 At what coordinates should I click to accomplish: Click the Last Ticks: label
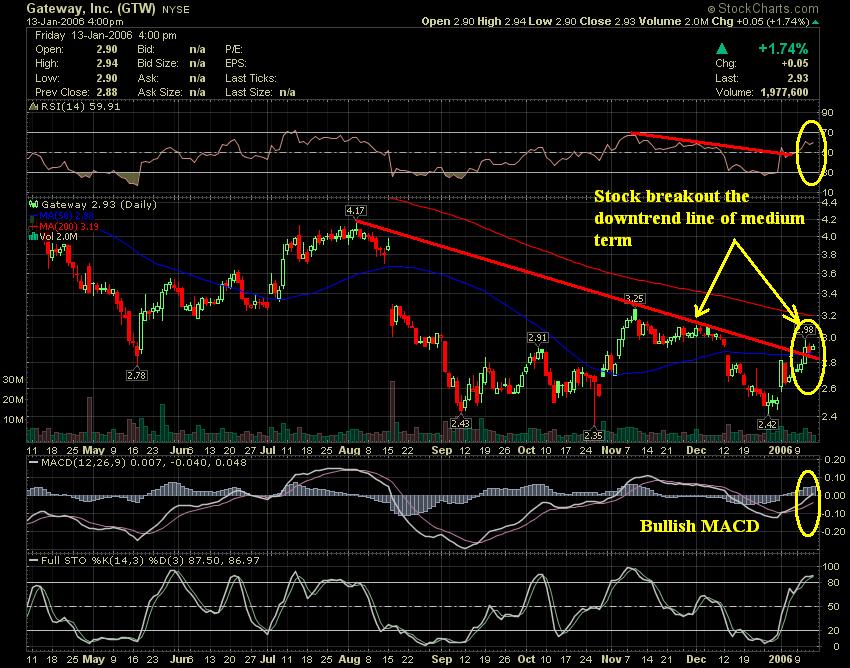(x=251, y=78)
